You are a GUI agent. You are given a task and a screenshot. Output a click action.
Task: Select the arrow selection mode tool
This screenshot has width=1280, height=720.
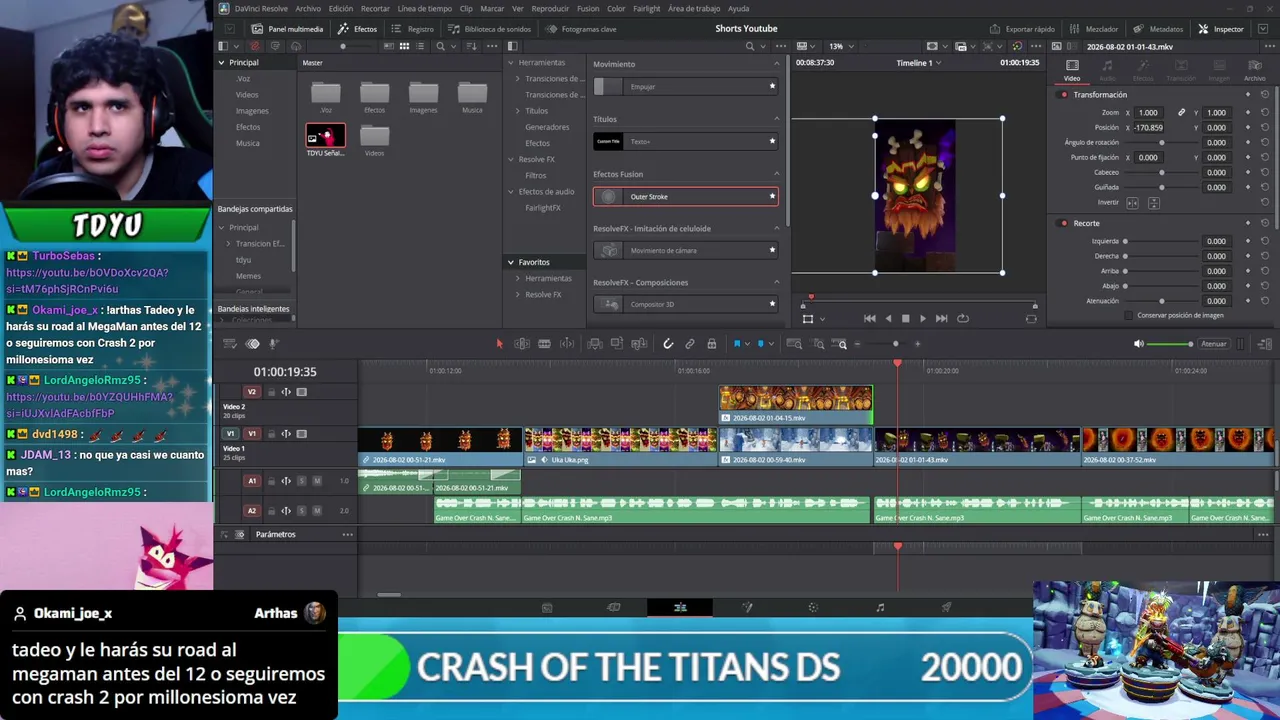(500, 344)
